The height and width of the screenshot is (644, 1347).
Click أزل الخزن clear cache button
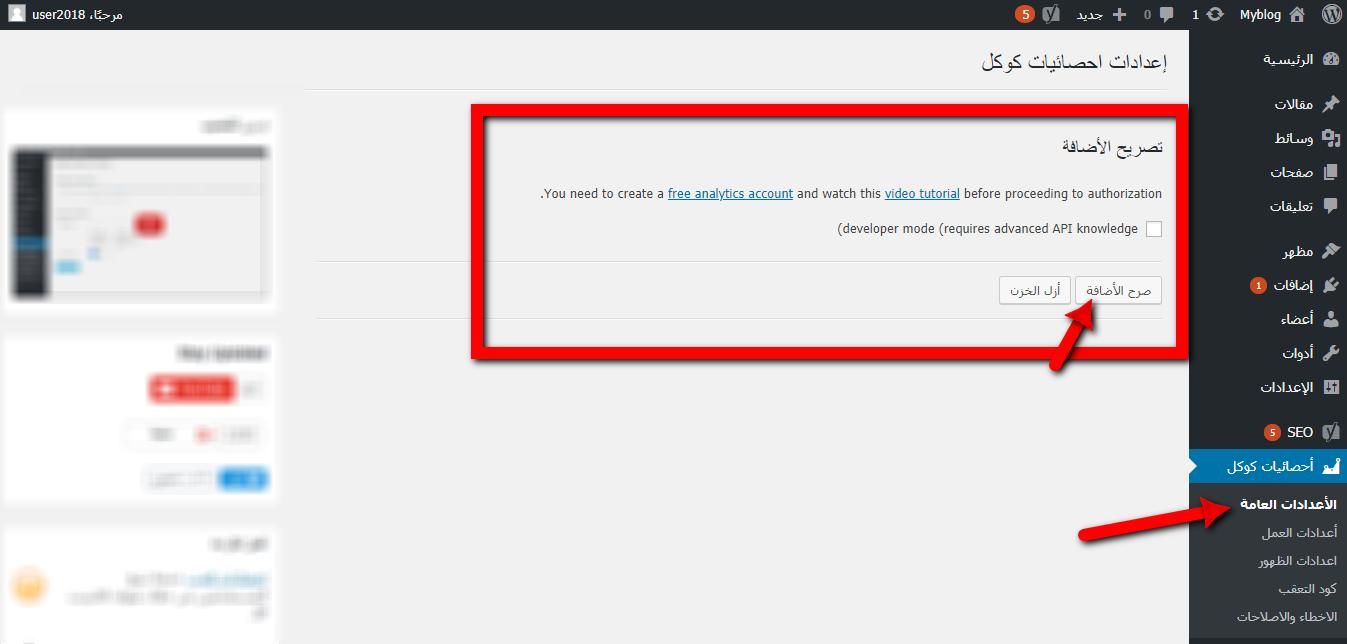coord(1035,291)
